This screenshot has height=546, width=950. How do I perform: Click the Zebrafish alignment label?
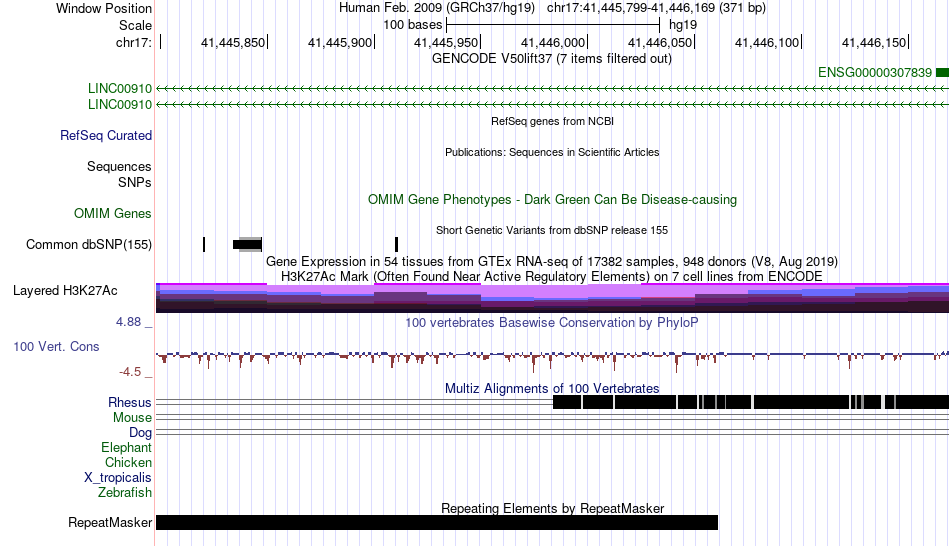(125, 493)
